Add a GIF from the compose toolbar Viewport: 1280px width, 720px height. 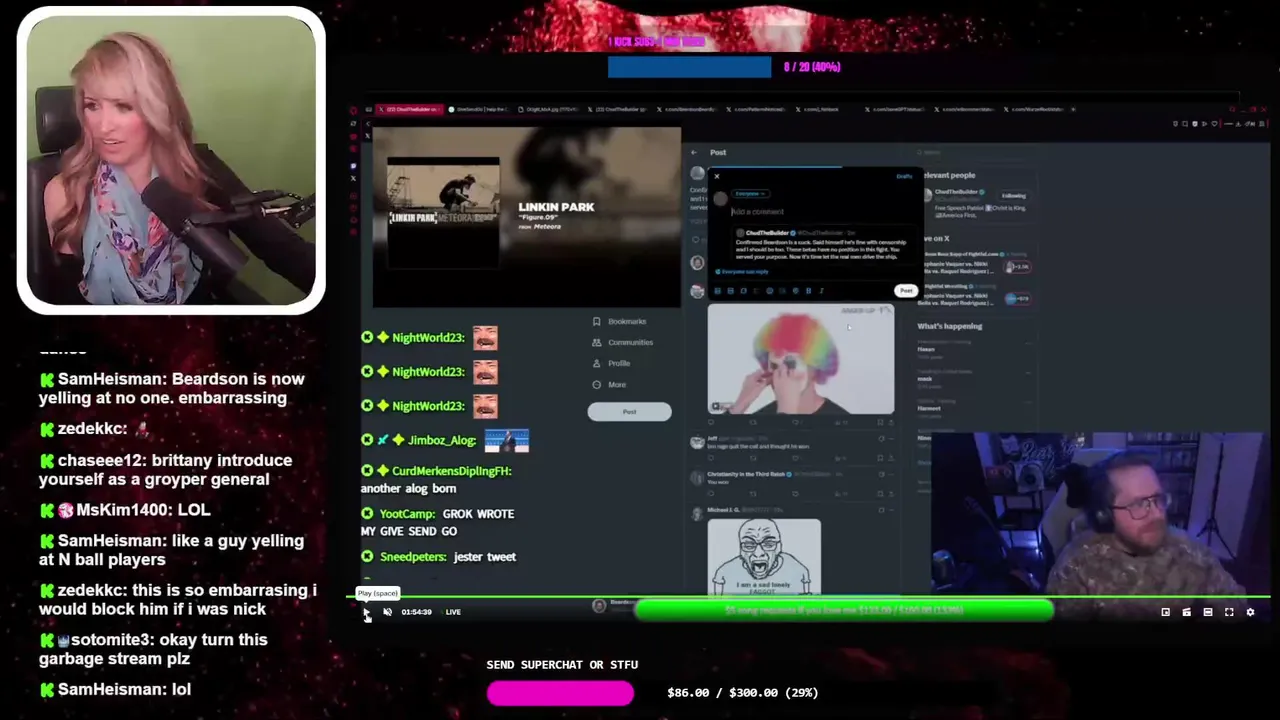[x=730, y=291]
